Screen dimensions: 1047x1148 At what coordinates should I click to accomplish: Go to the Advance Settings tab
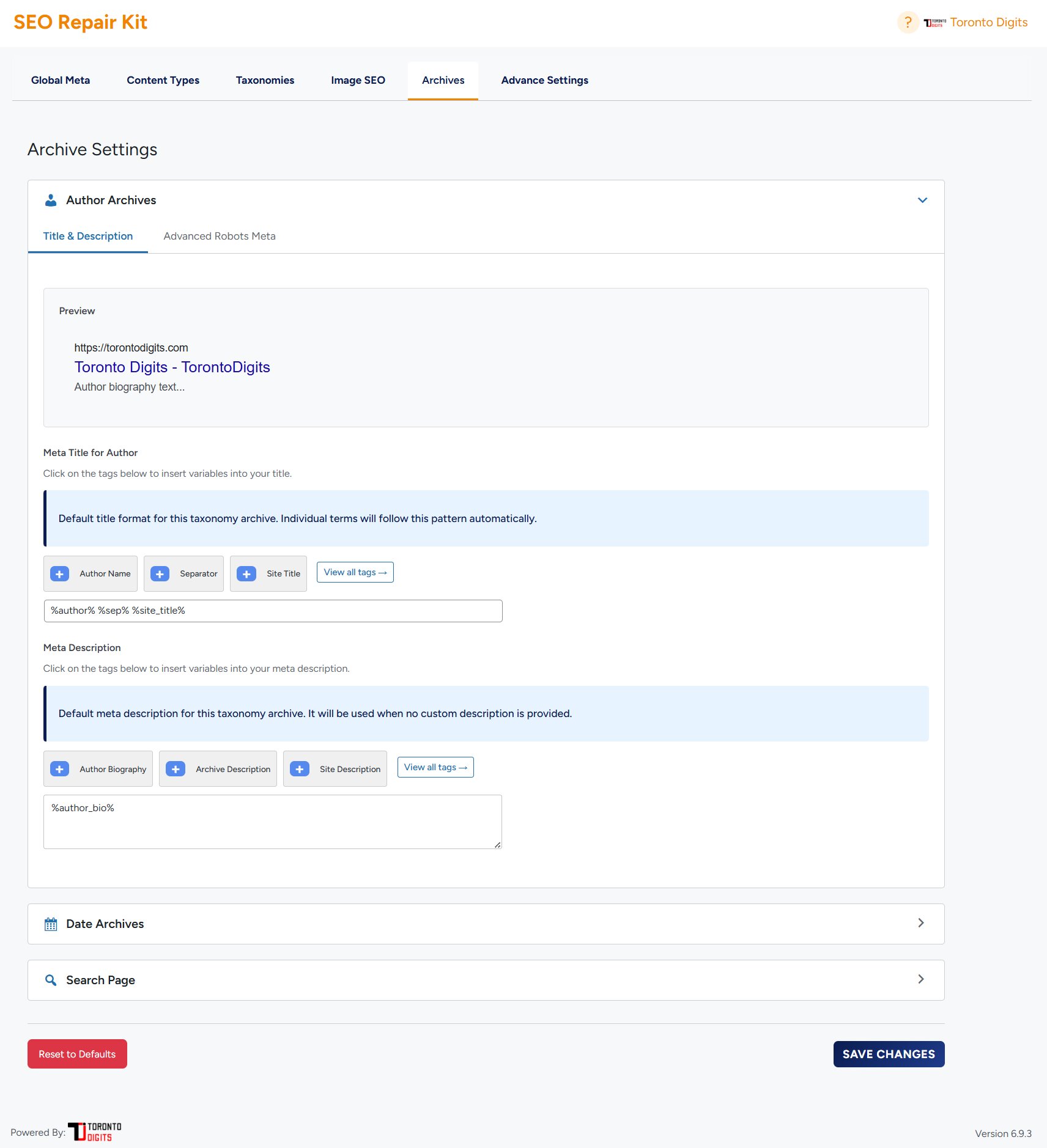544,80
